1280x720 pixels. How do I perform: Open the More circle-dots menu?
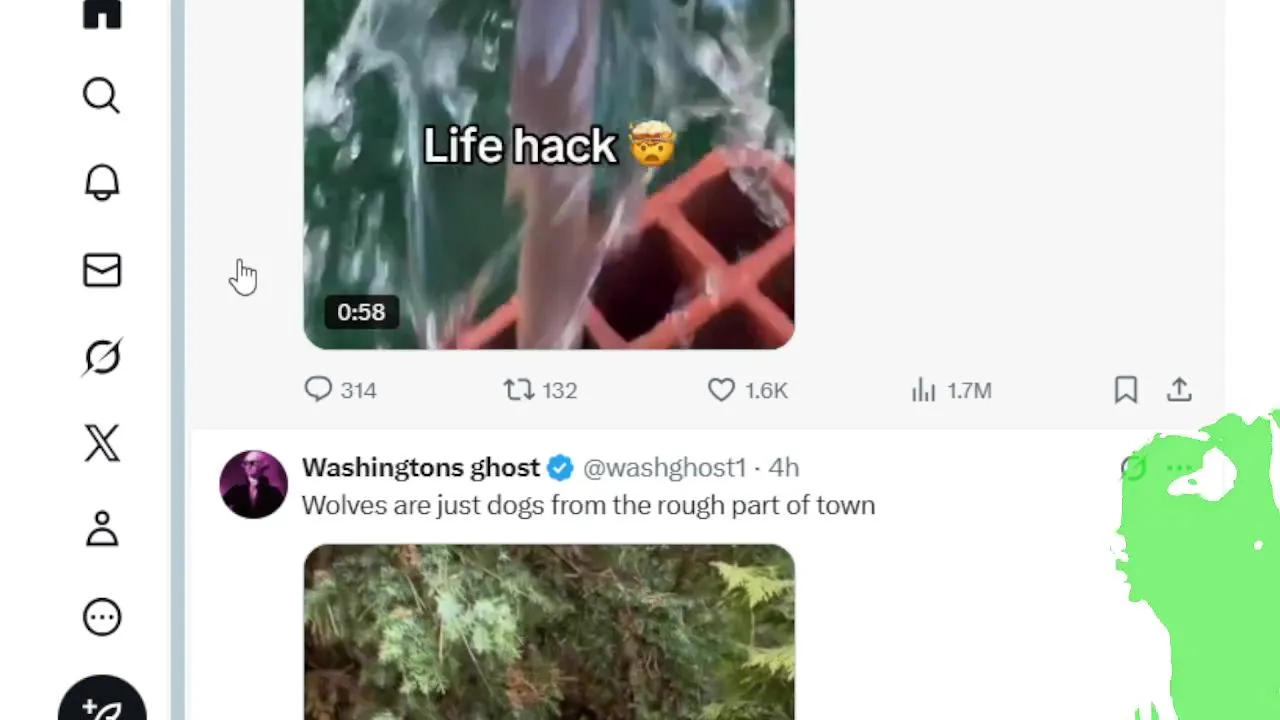[102, 617]
